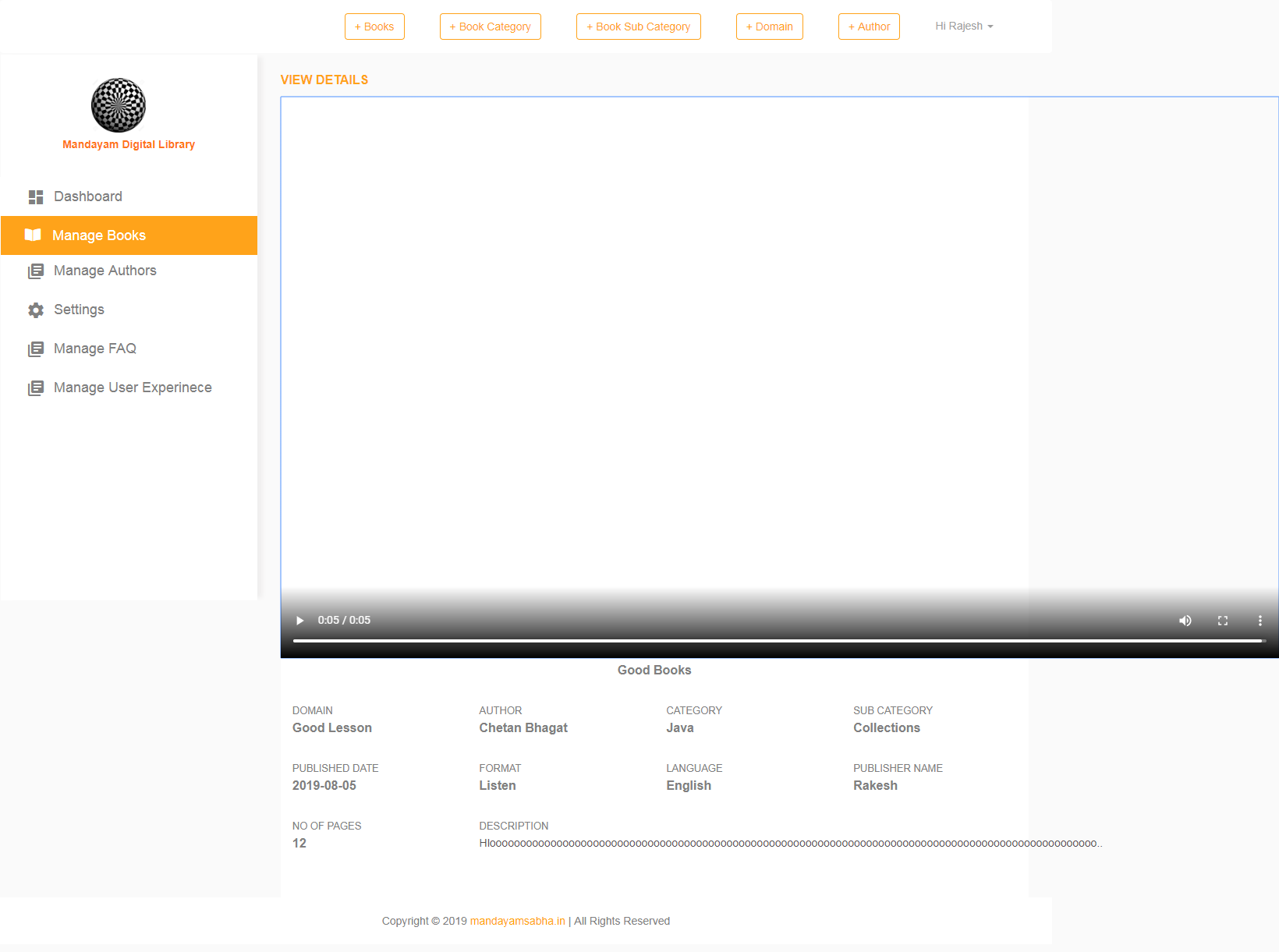This screenshot has width=1279, height=952.
Task: Expand the Hi Rajesh user dropdown
Action: [964, 27]
